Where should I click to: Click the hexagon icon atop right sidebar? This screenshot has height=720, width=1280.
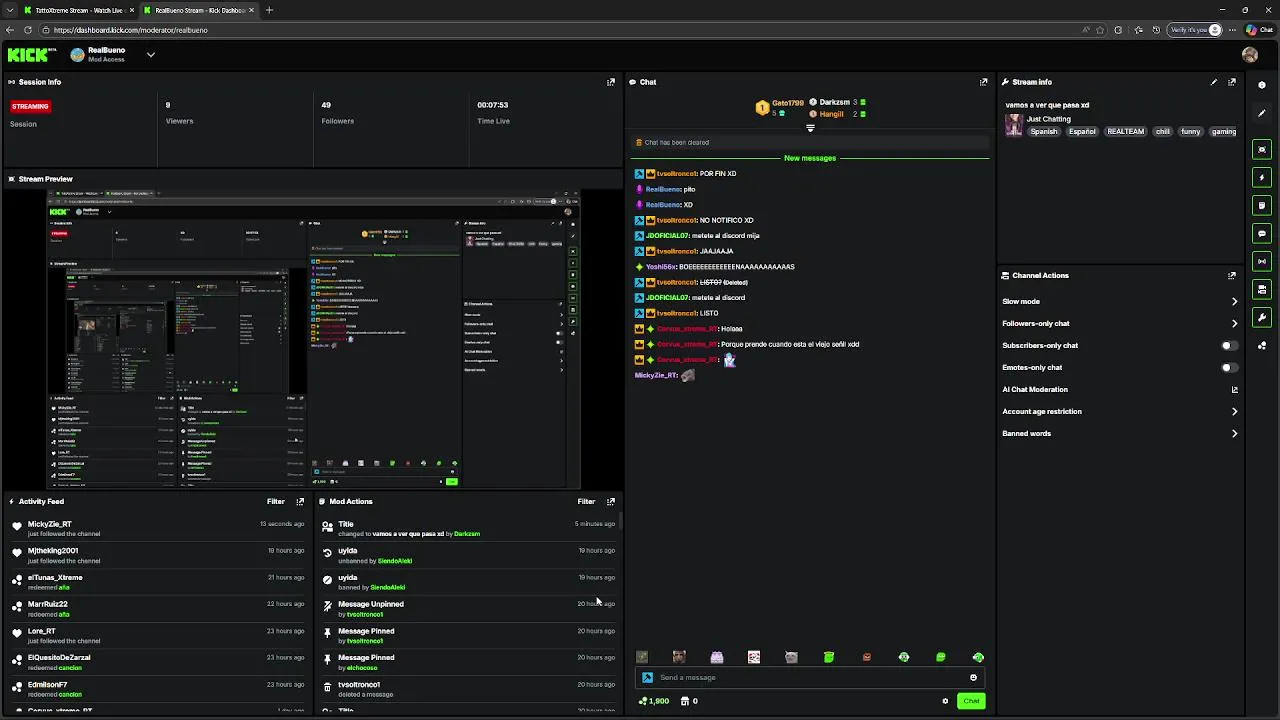point(1262,85)
